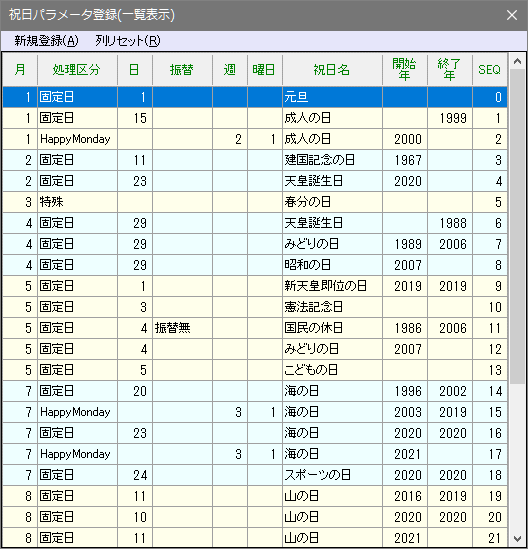The height and width of the screenshot is (549, 528).
Task: Select 海の日 in the SEQ 16 row
Action: coord(332,433)
